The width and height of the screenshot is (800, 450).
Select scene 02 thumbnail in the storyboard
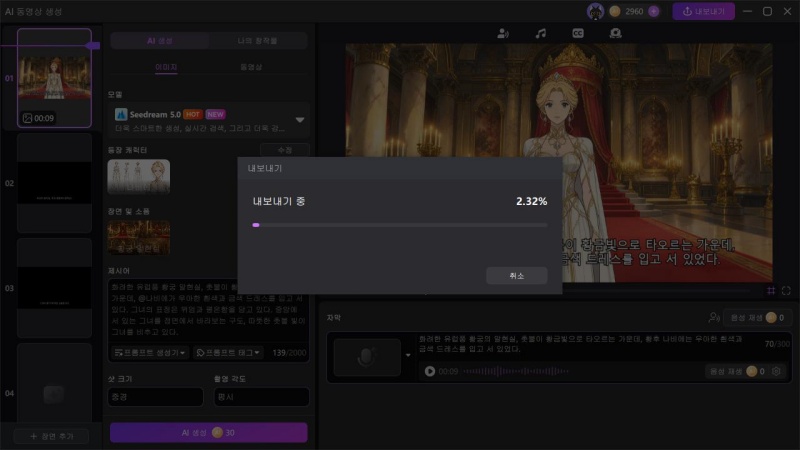[x=54, y=183]
